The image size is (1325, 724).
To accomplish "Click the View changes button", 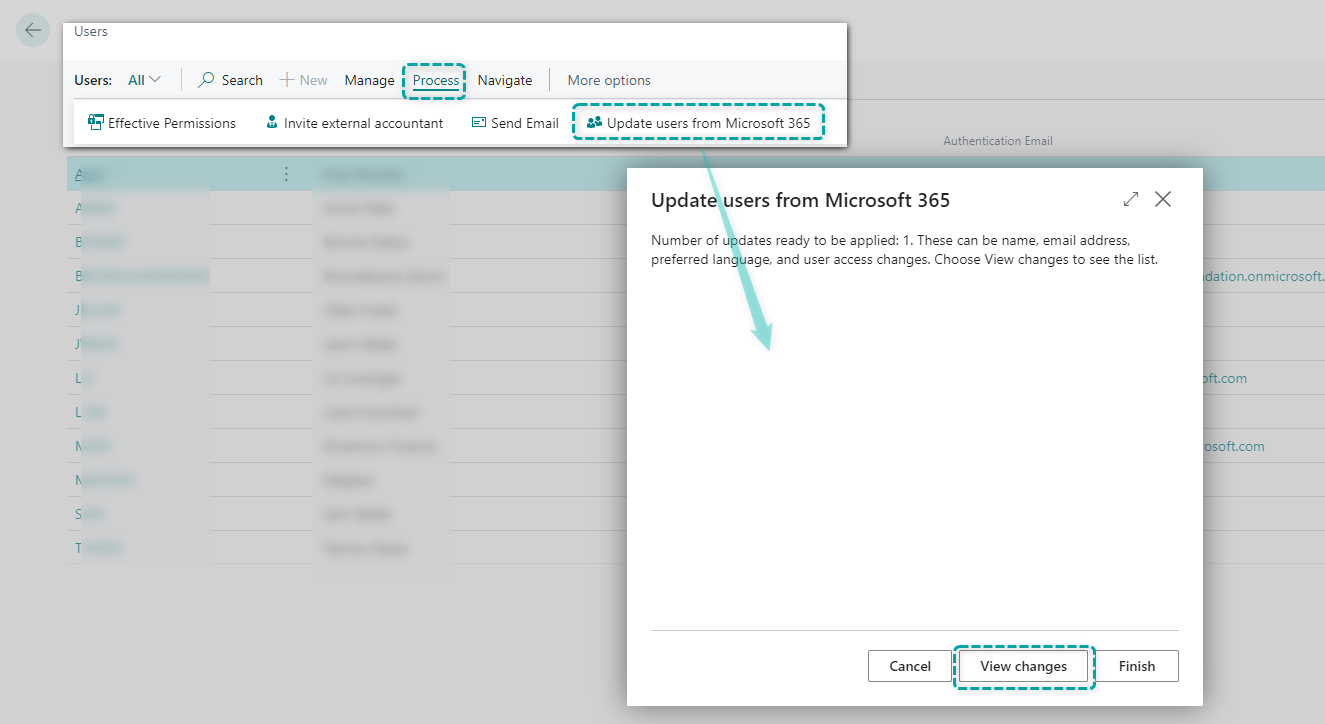I will pyautogui.click(x=1023, y=666).
